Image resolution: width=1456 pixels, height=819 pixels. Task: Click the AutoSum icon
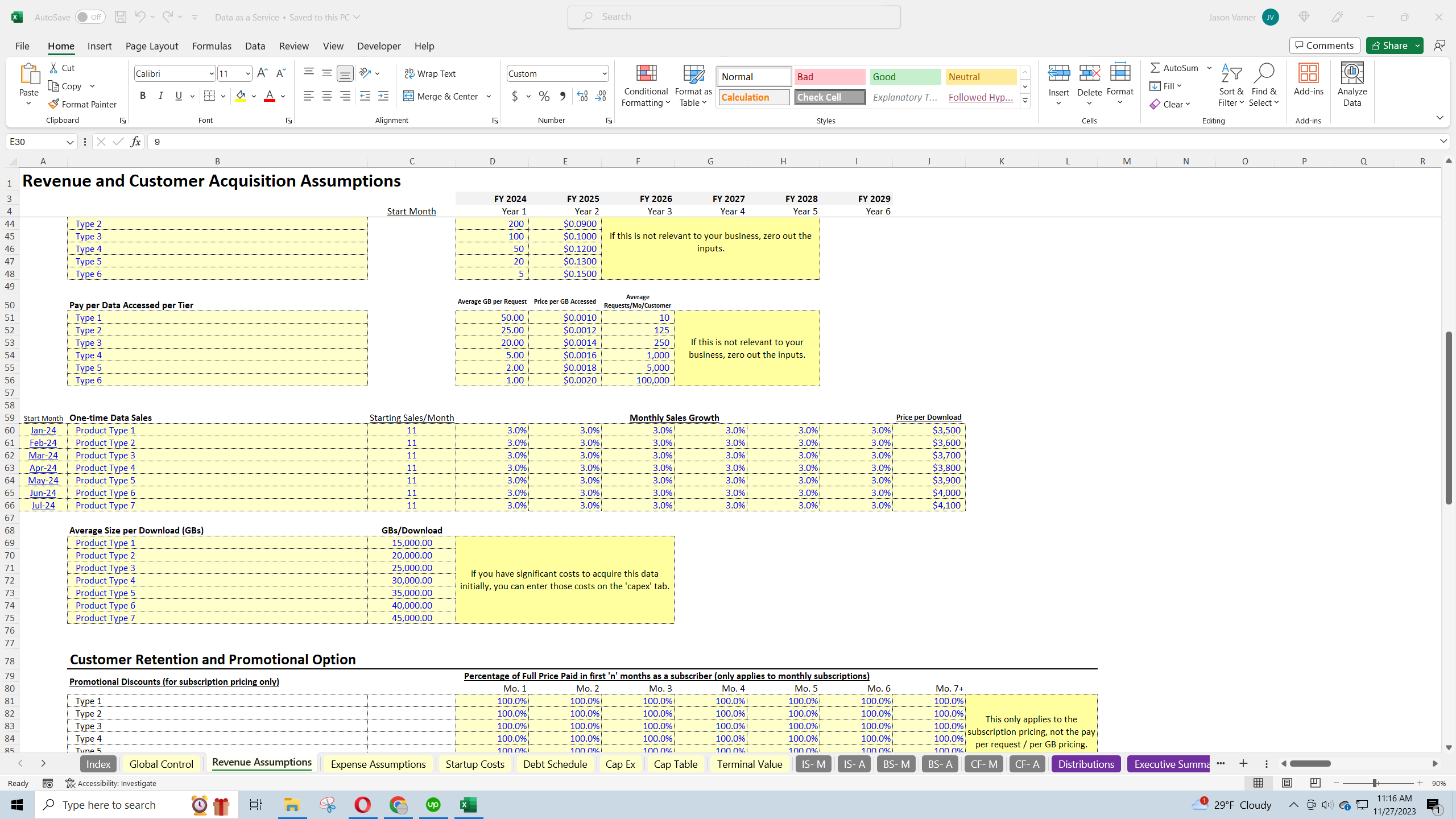coord(1156,68)
